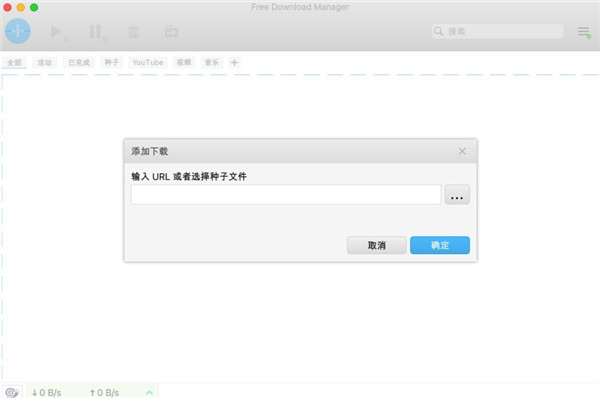The width and height of the screenshot is (600, 398).
Task: Focus the URL input field
Action: coord(286,195)
